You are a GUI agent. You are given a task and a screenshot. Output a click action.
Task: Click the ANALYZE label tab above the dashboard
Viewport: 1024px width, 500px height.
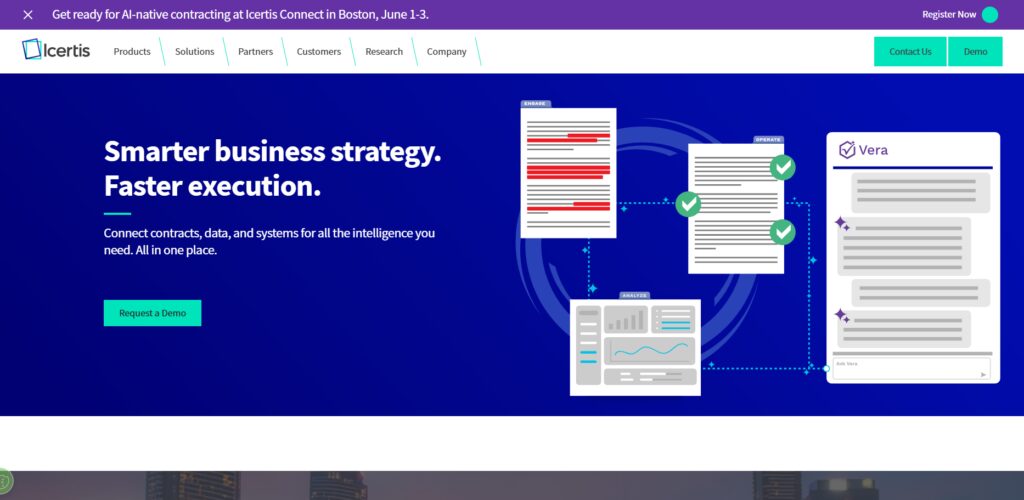634,296
